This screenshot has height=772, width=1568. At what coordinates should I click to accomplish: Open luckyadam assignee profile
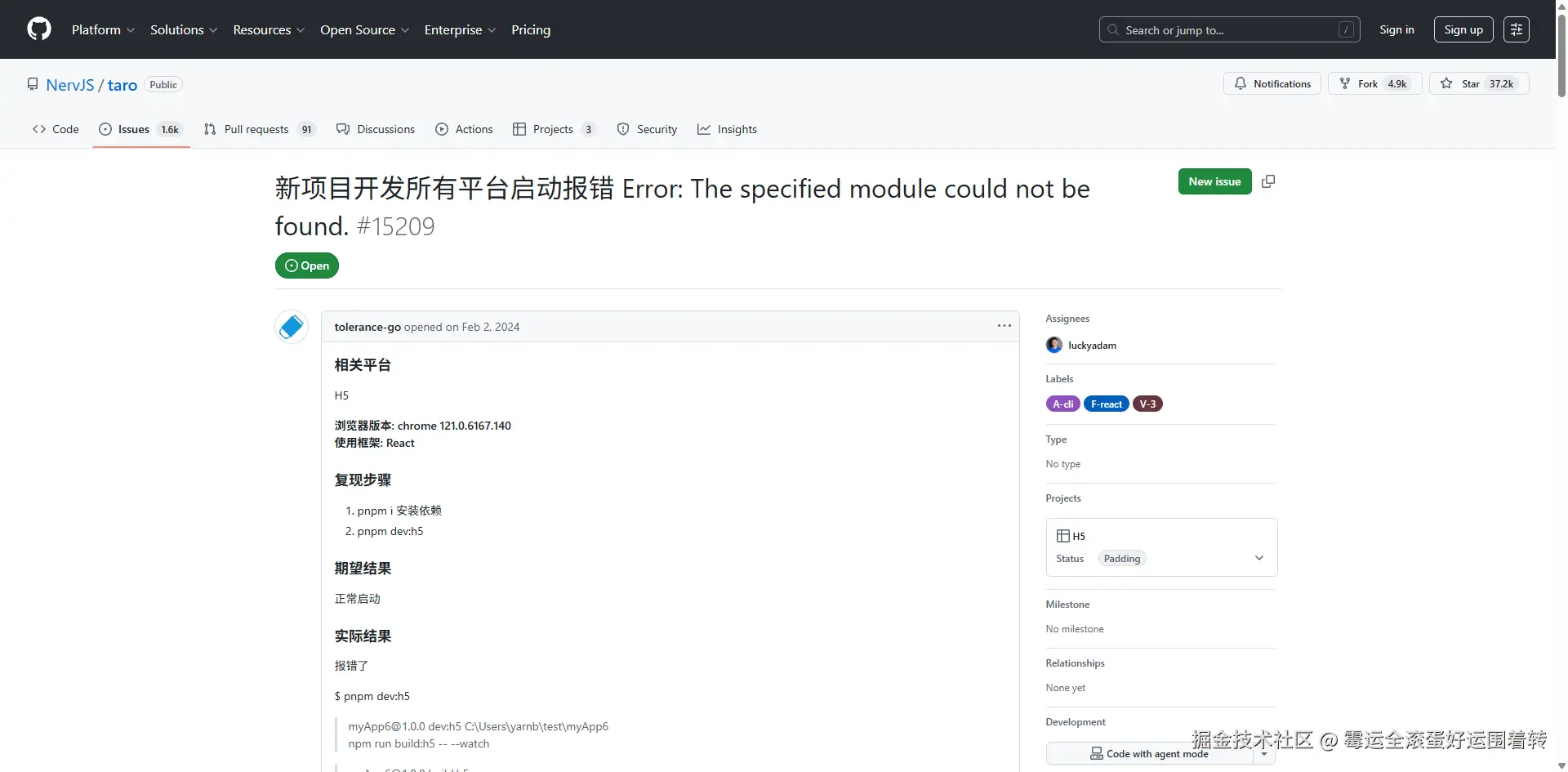(1092, 346)
